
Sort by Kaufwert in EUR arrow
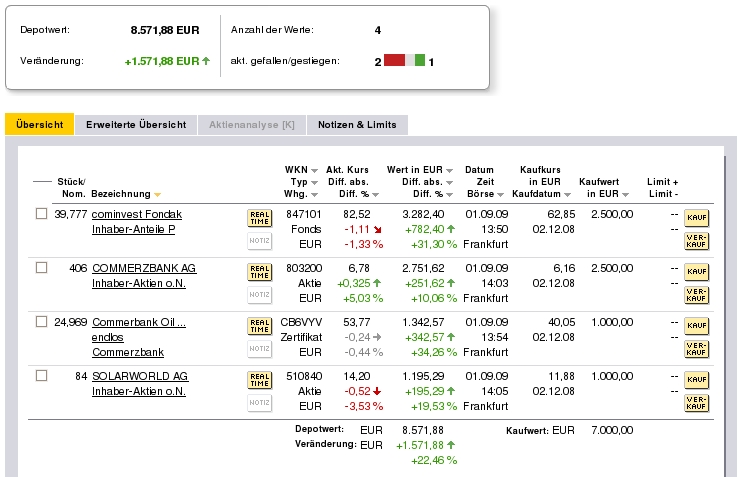(x=625, y=195)
